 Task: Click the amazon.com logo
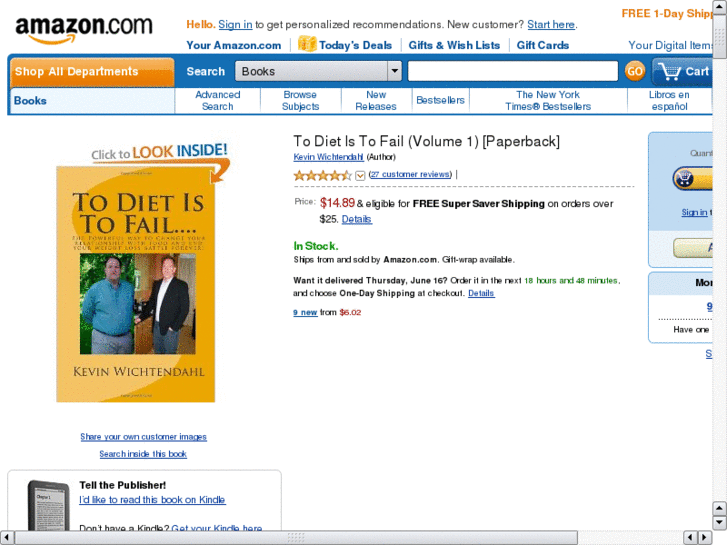click(x=83, y=29)
